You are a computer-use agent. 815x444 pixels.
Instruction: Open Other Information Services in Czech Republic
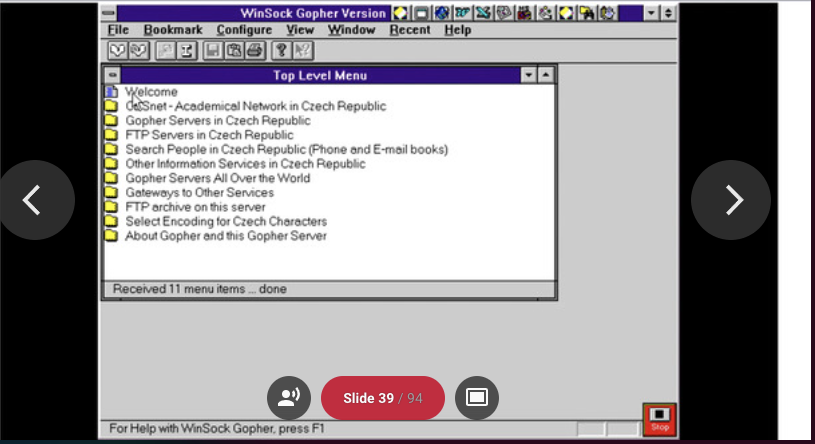point(245,164)
